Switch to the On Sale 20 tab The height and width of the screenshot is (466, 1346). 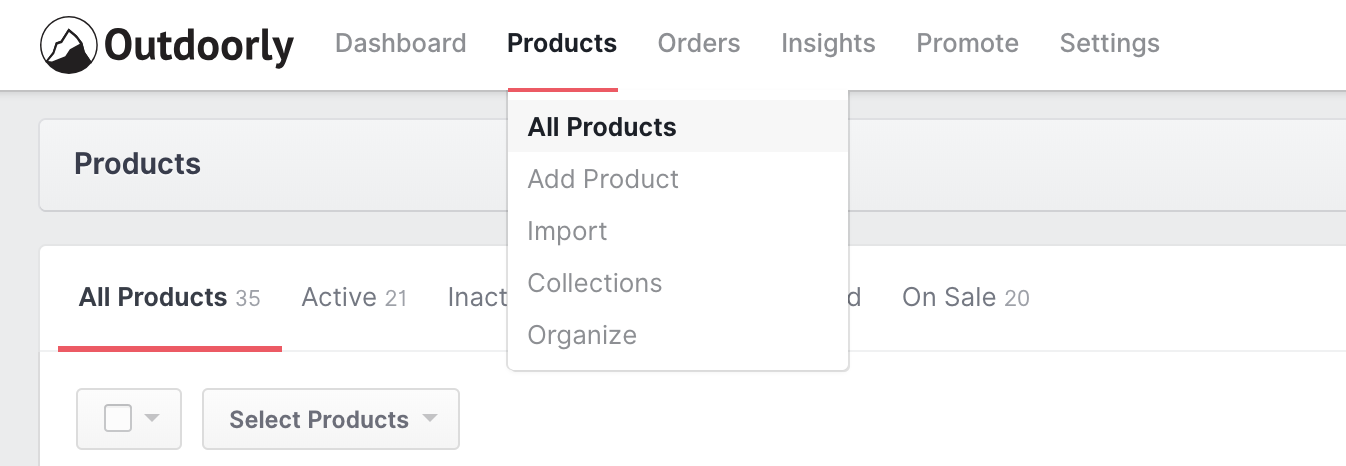(x=965, y=297)
